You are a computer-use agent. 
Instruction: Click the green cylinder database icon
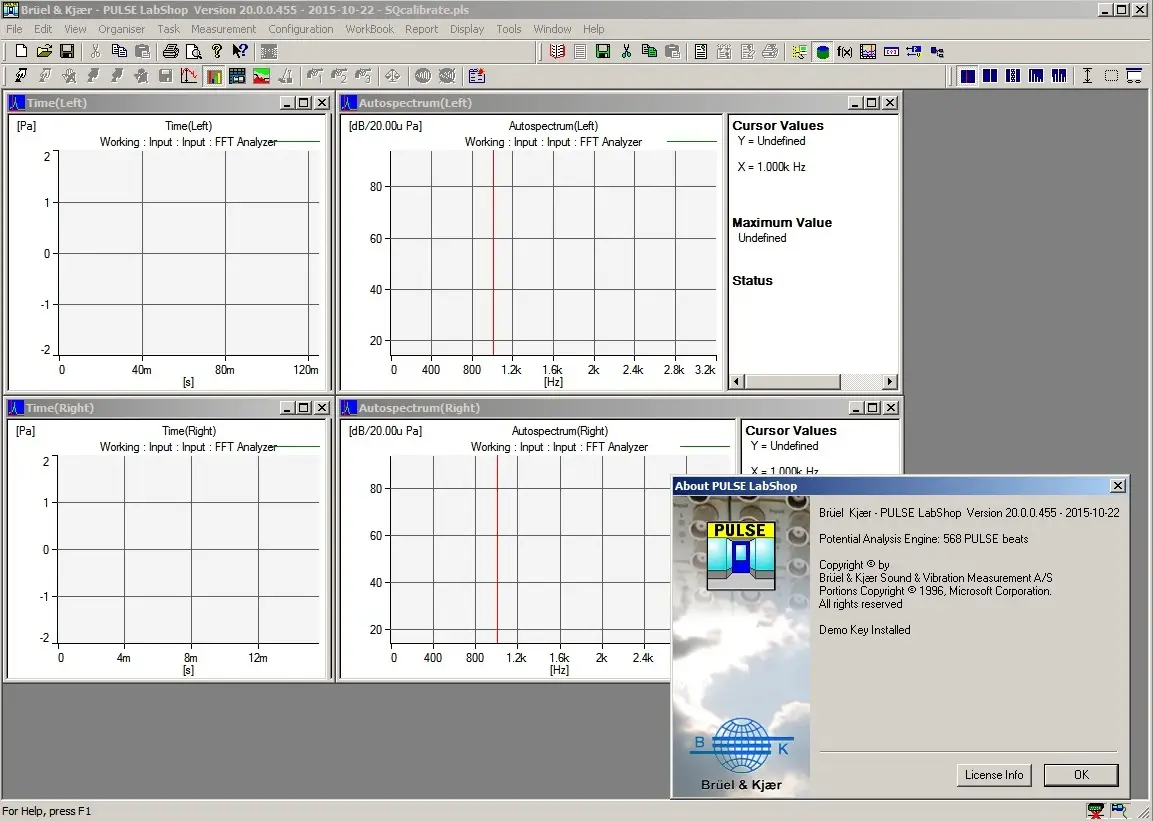pyautogui.click(x=822, y=52)
